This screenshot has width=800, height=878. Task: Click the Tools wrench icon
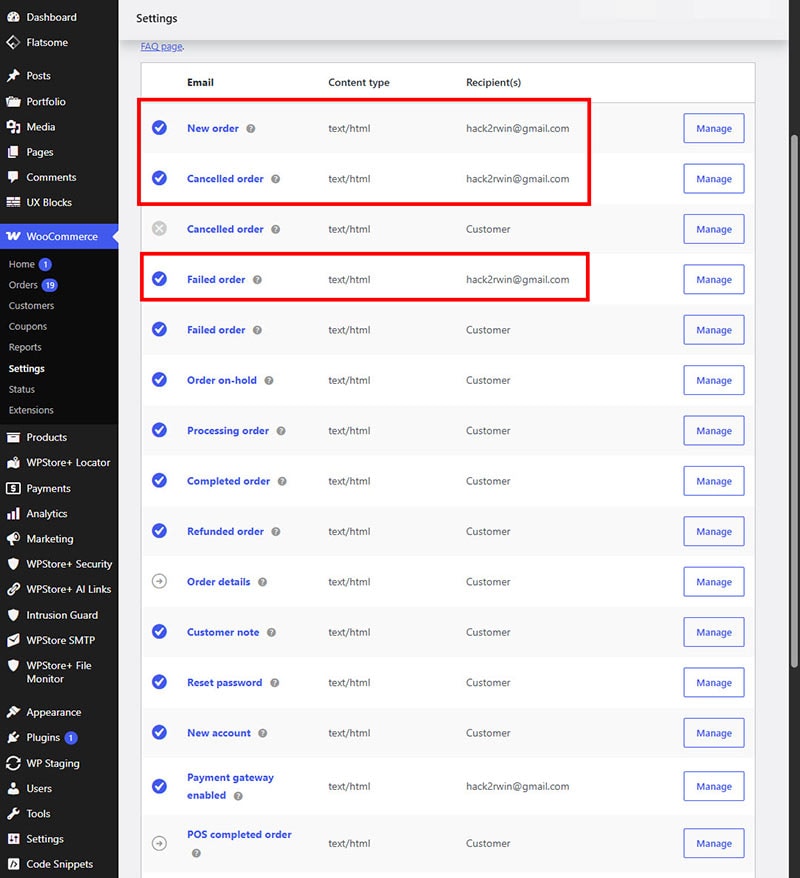click(13, 814)
